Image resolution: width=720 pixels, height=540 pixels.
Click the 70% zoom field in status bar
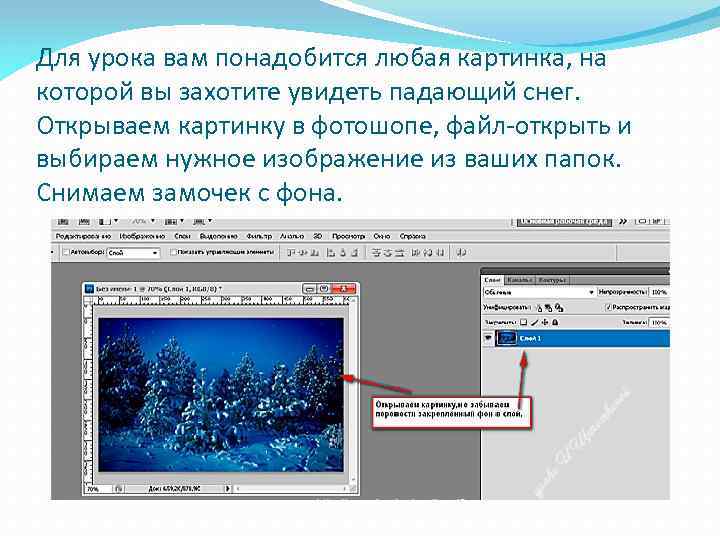coord(98,489)
